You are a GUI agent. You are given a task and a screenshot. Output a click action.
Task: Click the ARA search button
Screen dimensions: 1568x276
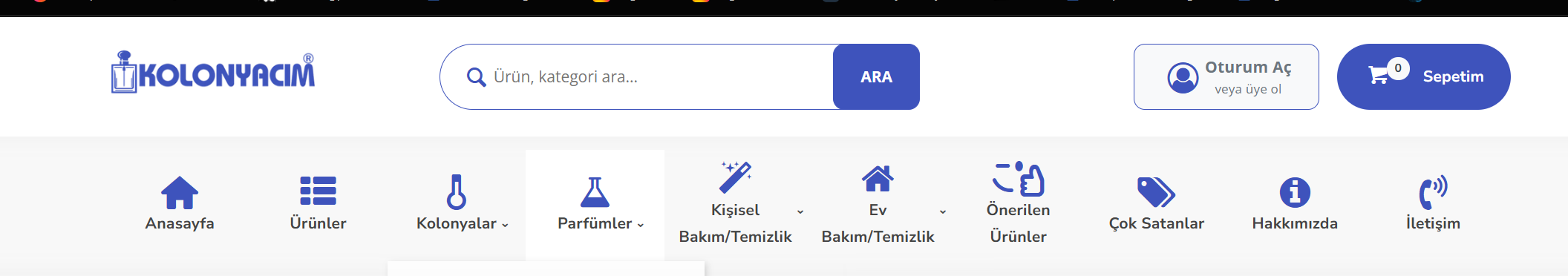(x=876, y=76)
